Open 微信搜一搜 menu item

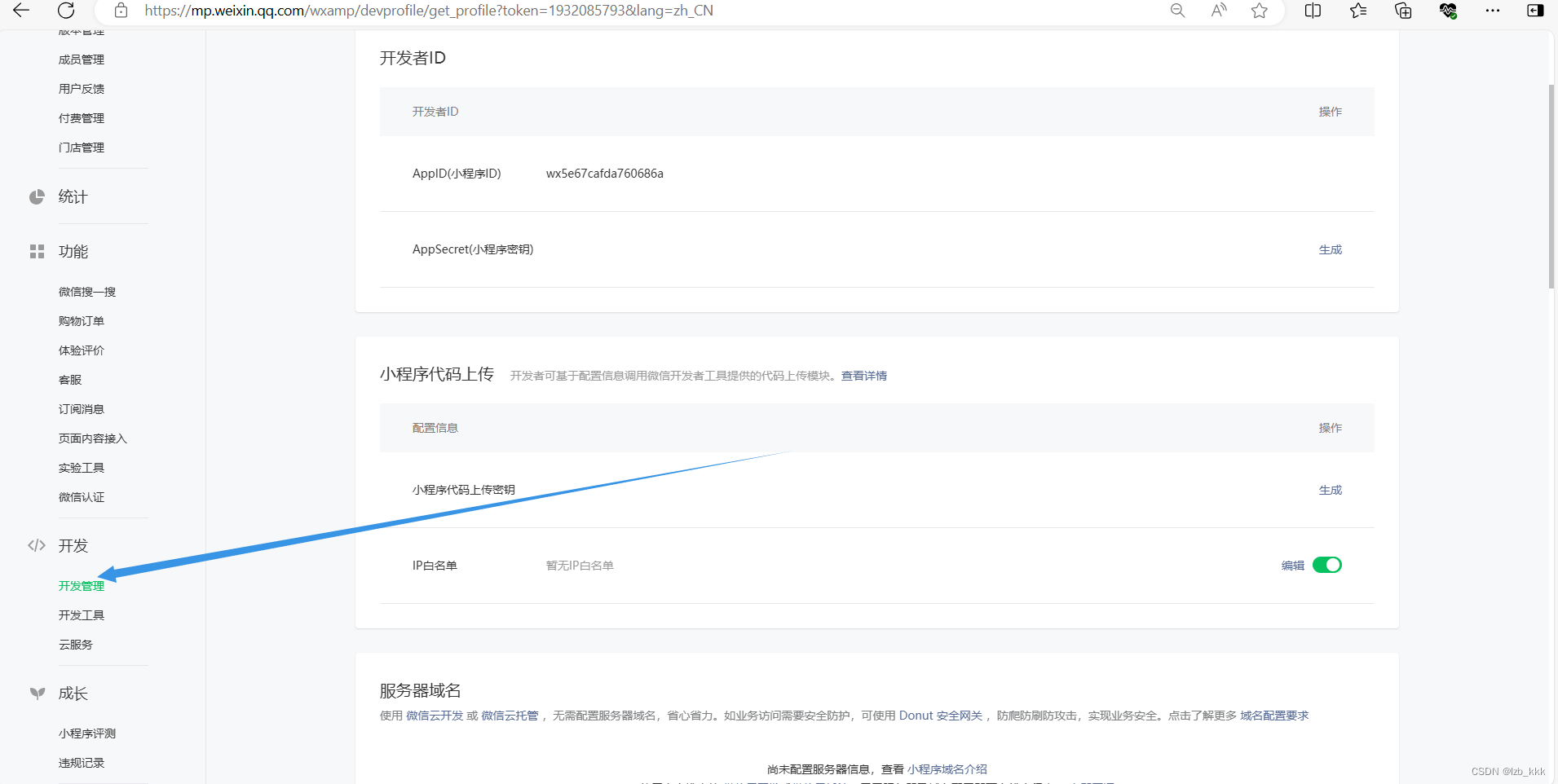coord(87,292)
